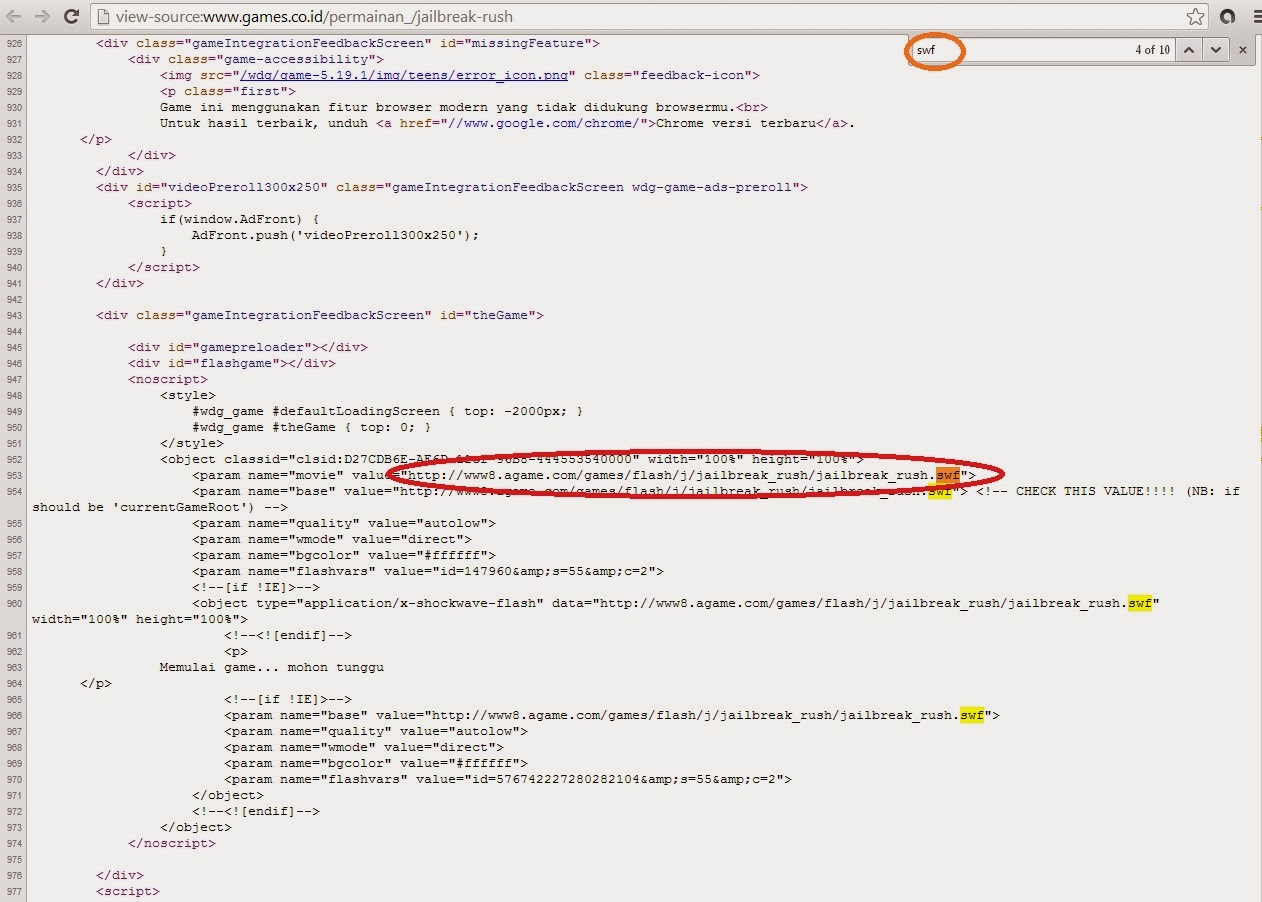This screenshot has width=1262, height=902.
Task: Click the value "#ffffff" on line 957
Action: coord(451,555)
